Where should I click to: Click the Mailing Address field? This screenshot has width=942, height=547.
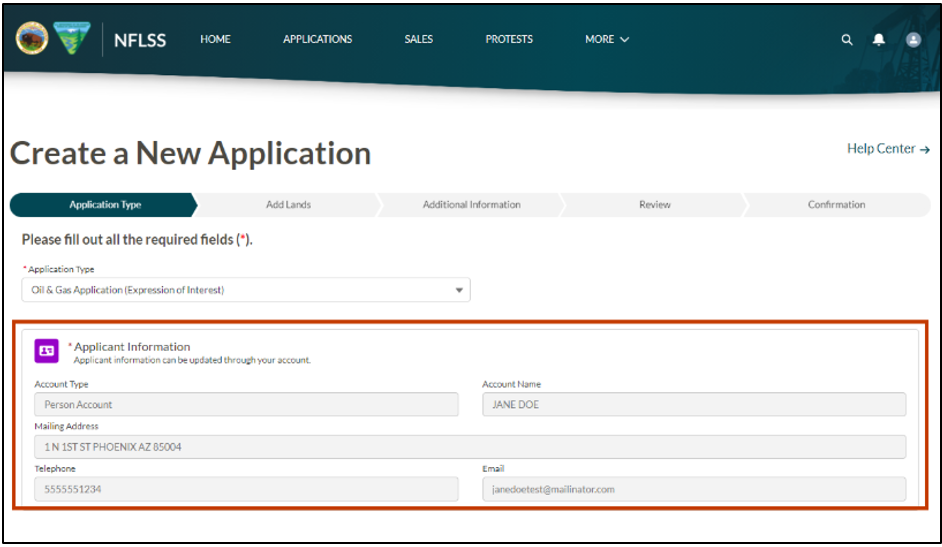pyautogui.click(x=470, y=447)
